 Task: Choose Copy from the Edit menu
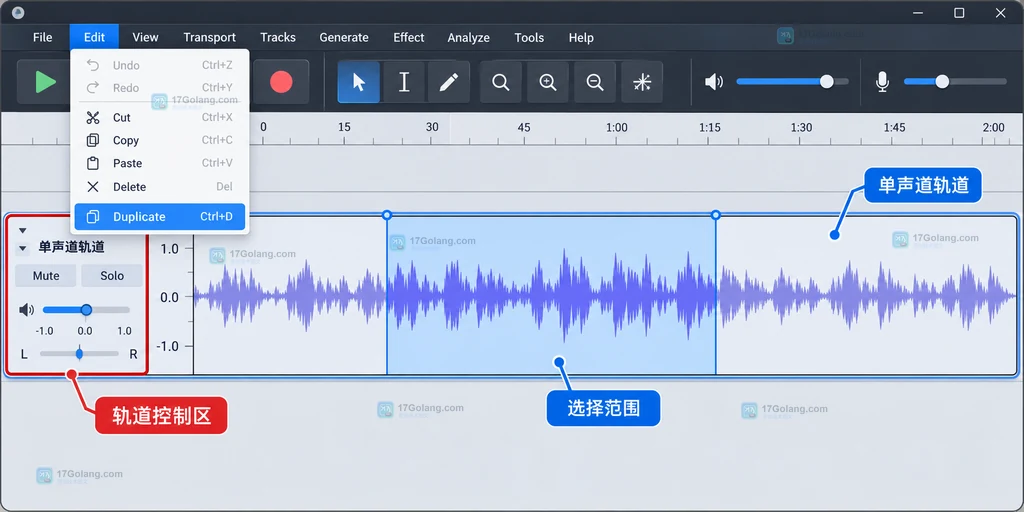click(160, 140)
